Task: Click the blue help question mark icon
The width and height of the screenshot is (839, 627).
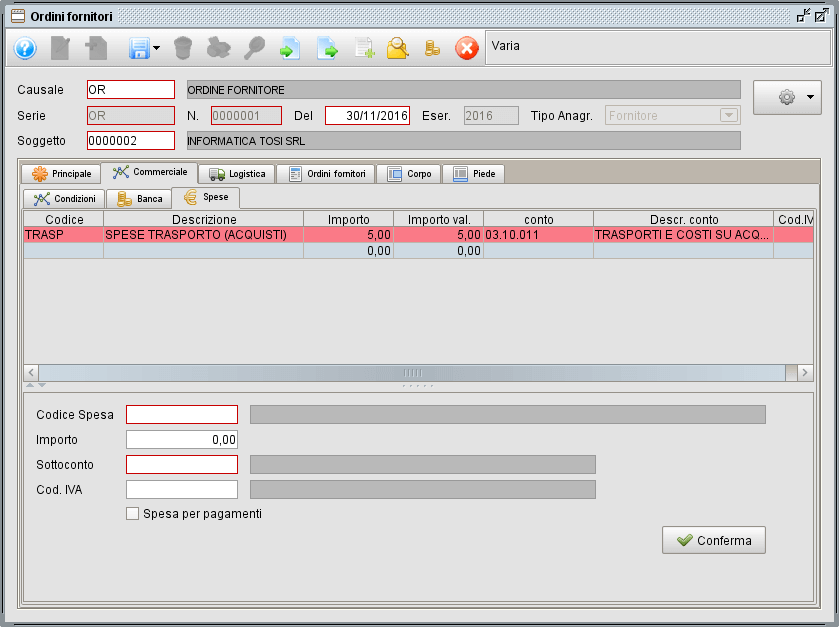Action: 25,48
